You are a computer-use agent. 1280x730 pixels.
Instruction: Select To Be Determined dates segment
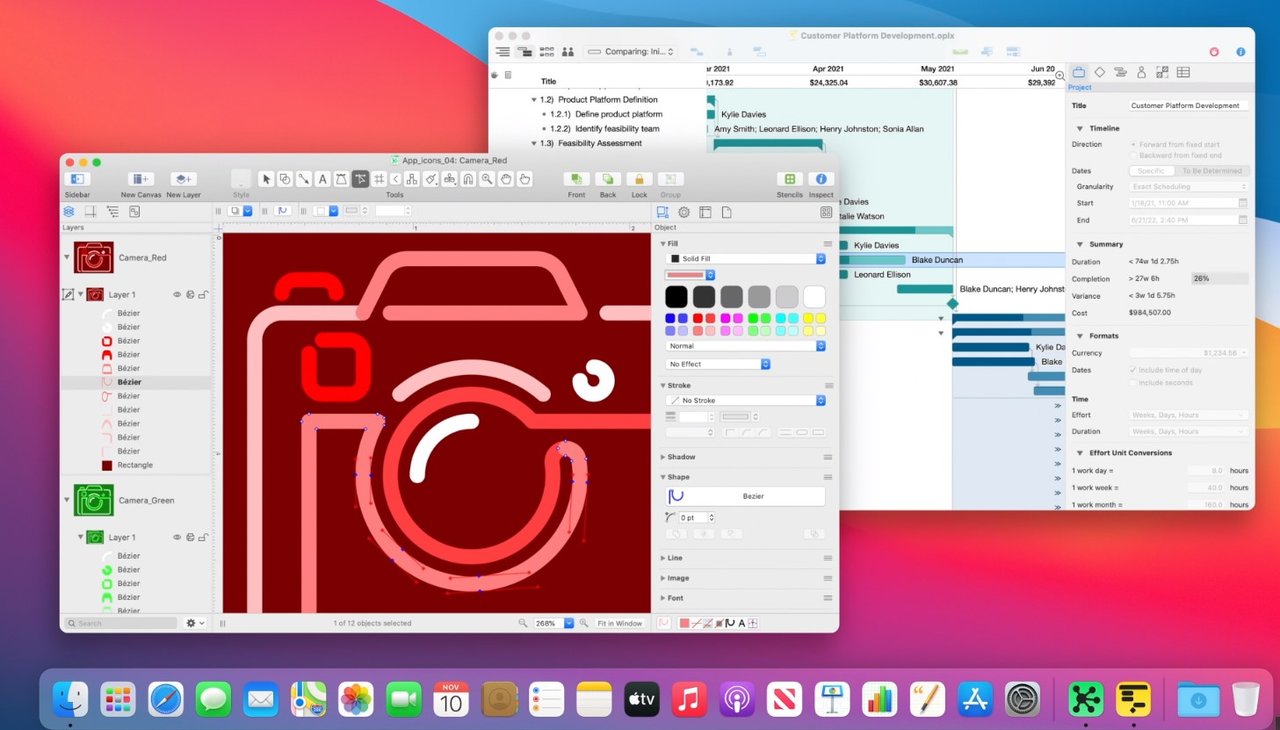tap(1211, 171)
